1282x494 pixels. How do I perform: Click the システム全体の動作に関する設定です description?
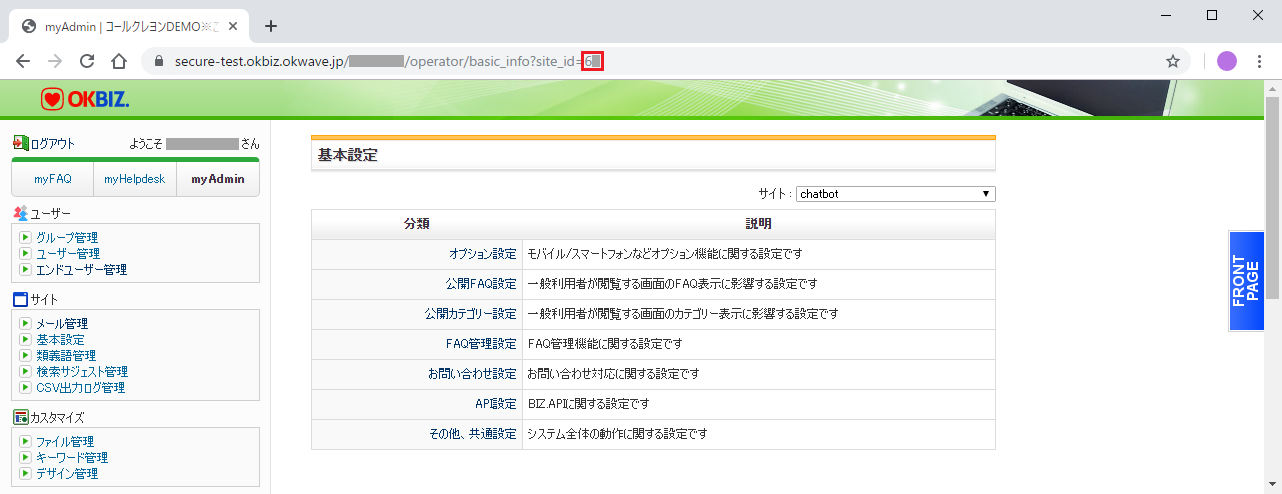(x=617, y=434)
